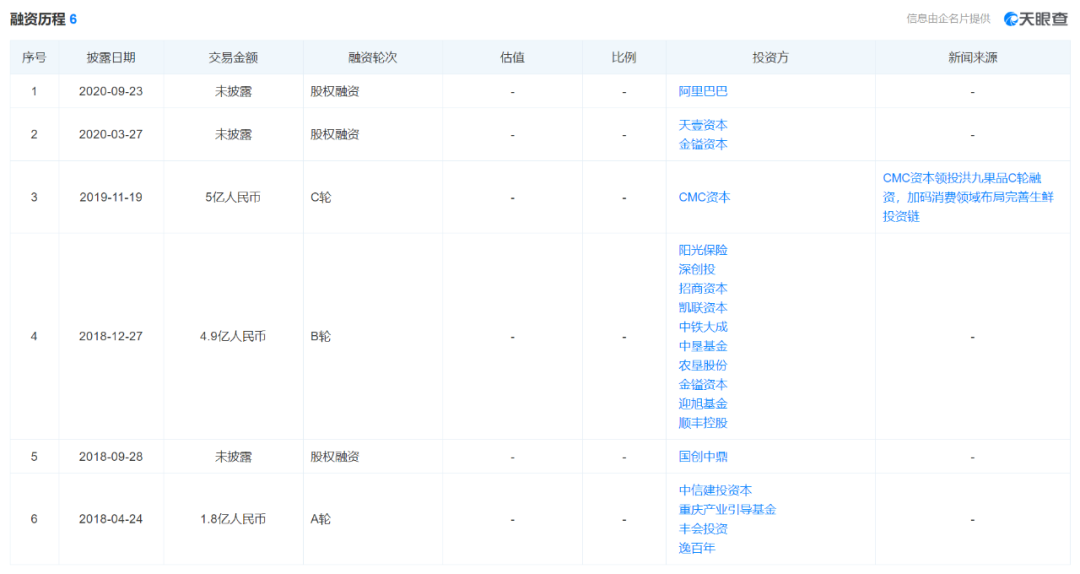Open the CMC资本领投洪九果品C轮融资 news link
The width and height of the screenshot is (1080, 574).
[968, 197]
